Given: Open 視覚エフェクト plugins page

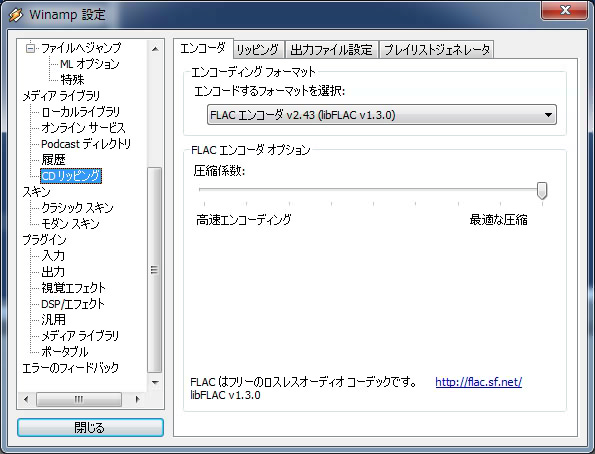Looking at the screenshot, I should click(x=73, y=288).
